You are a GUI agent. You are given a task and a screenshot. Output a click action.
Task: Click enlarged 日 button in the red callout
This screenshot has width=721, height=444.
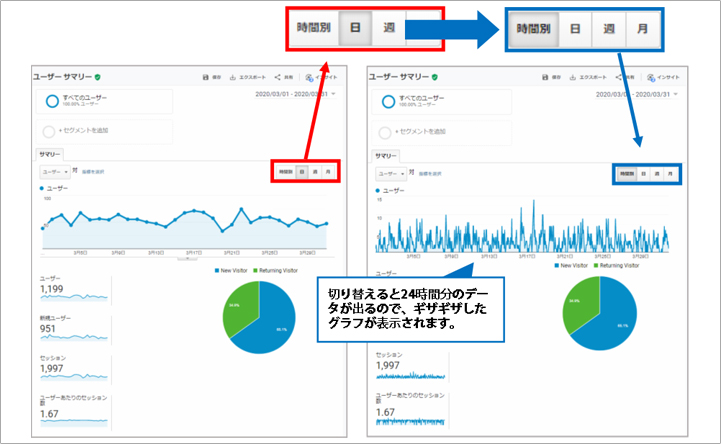355,28
